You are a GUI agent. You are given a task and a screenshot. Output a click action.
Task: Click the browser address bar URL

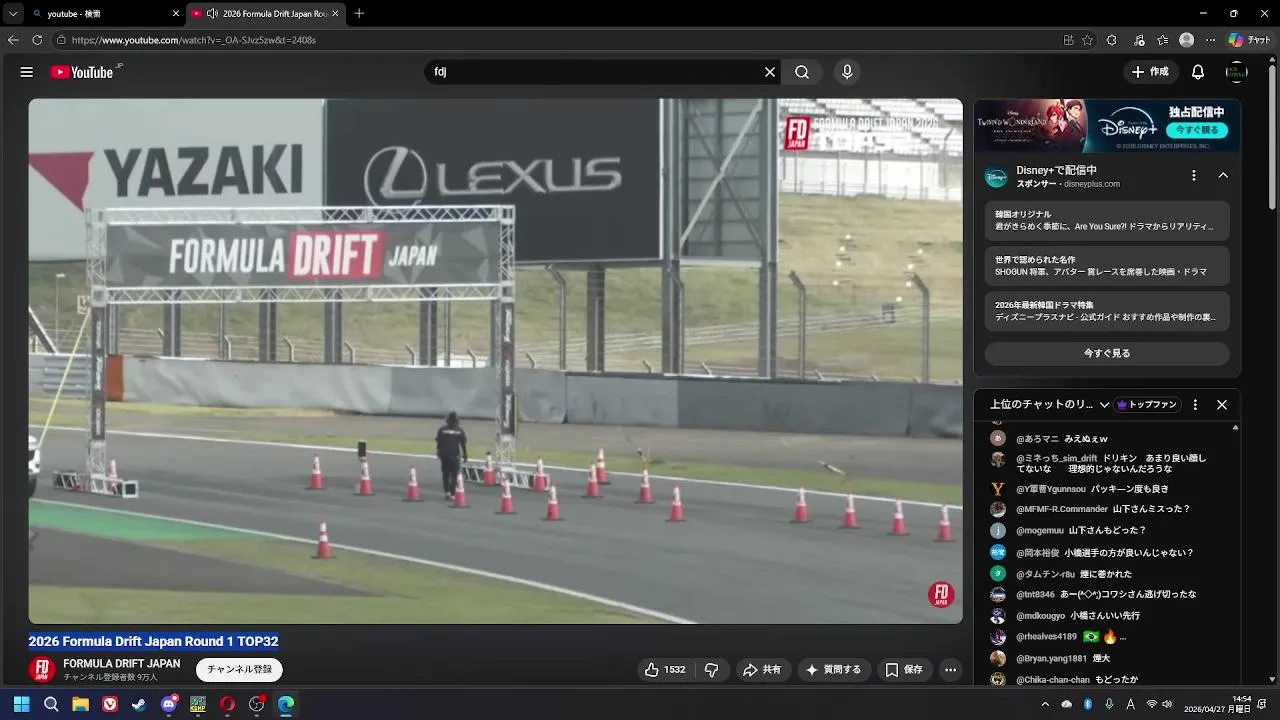point(194,40)
